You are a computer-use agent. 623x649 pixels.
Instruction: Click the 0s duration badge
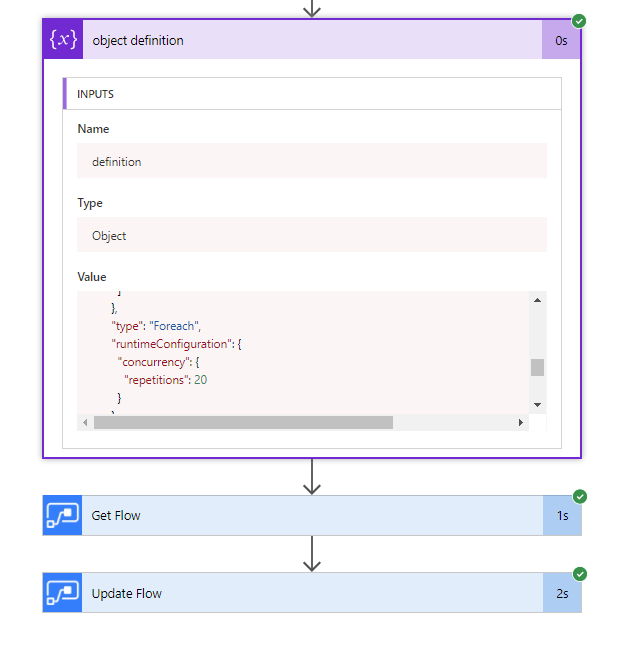(x=561, y=41)
